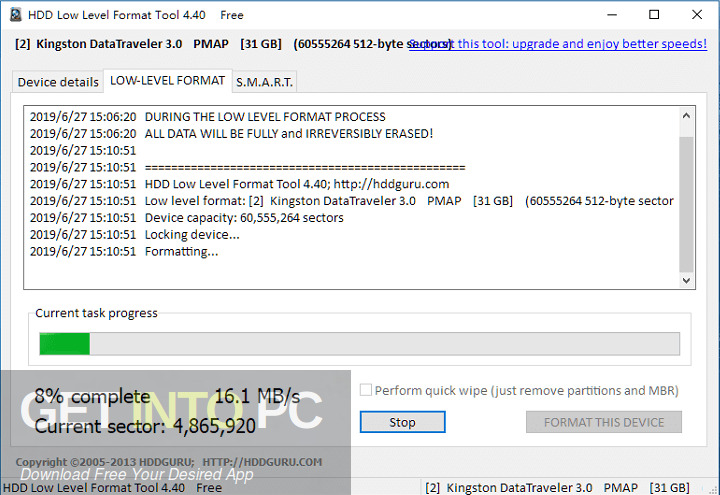Image resolution: width=720 pixels, height=495 pixels.
Task: Click the current task progress bar
Action: pos(360,343)
